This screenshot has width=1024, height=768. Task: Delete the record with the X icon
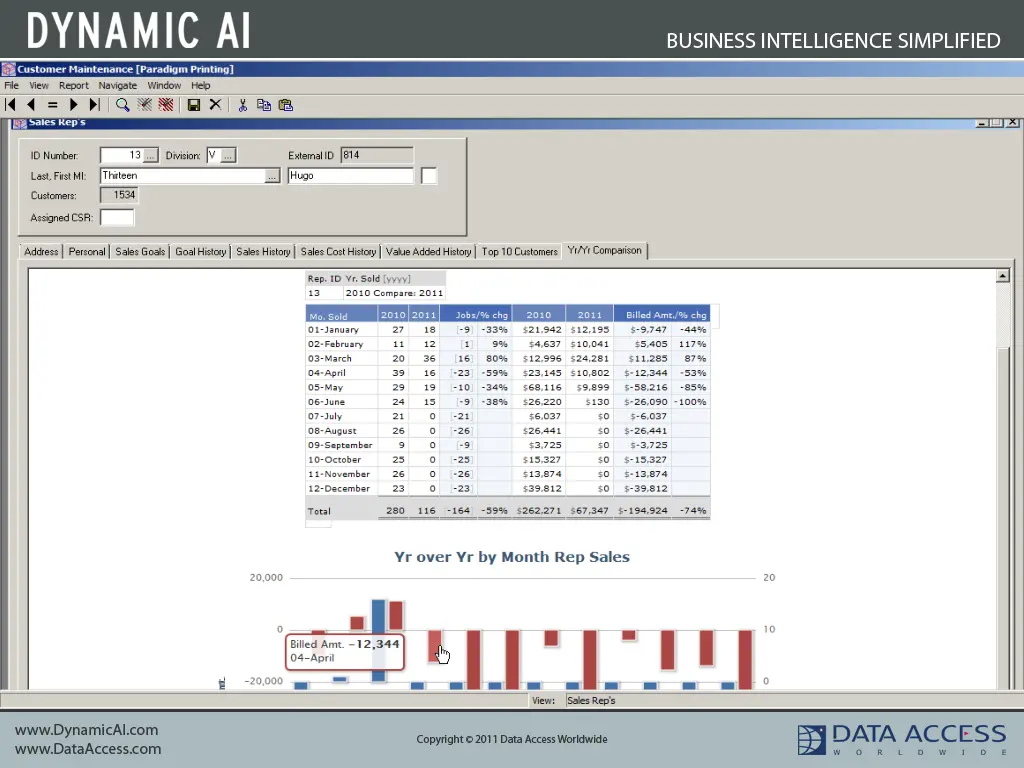pyautogui.click(x=215, y=104)
